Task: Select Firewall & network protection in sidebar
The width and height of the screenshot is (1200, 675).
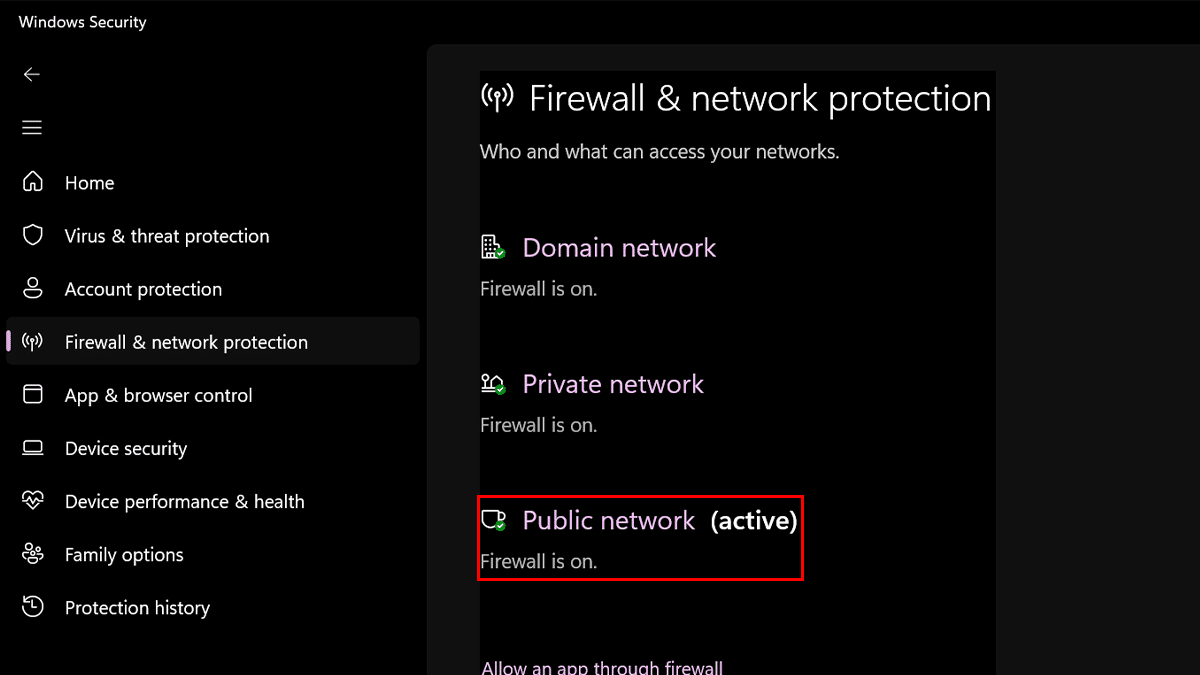Action: click(186, 342)
